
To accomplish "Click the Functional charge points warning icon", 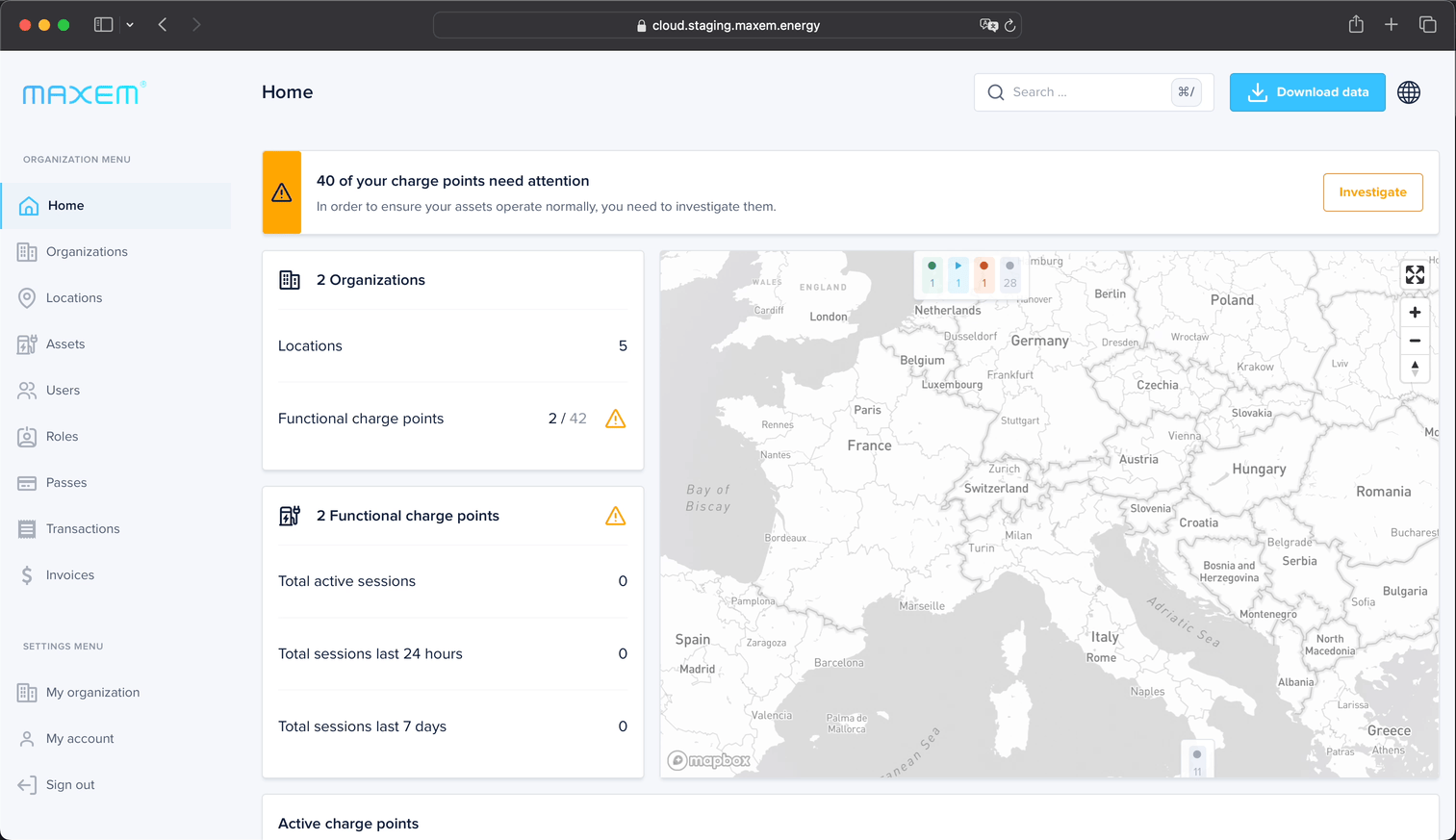I will click(x=616, y=419).
